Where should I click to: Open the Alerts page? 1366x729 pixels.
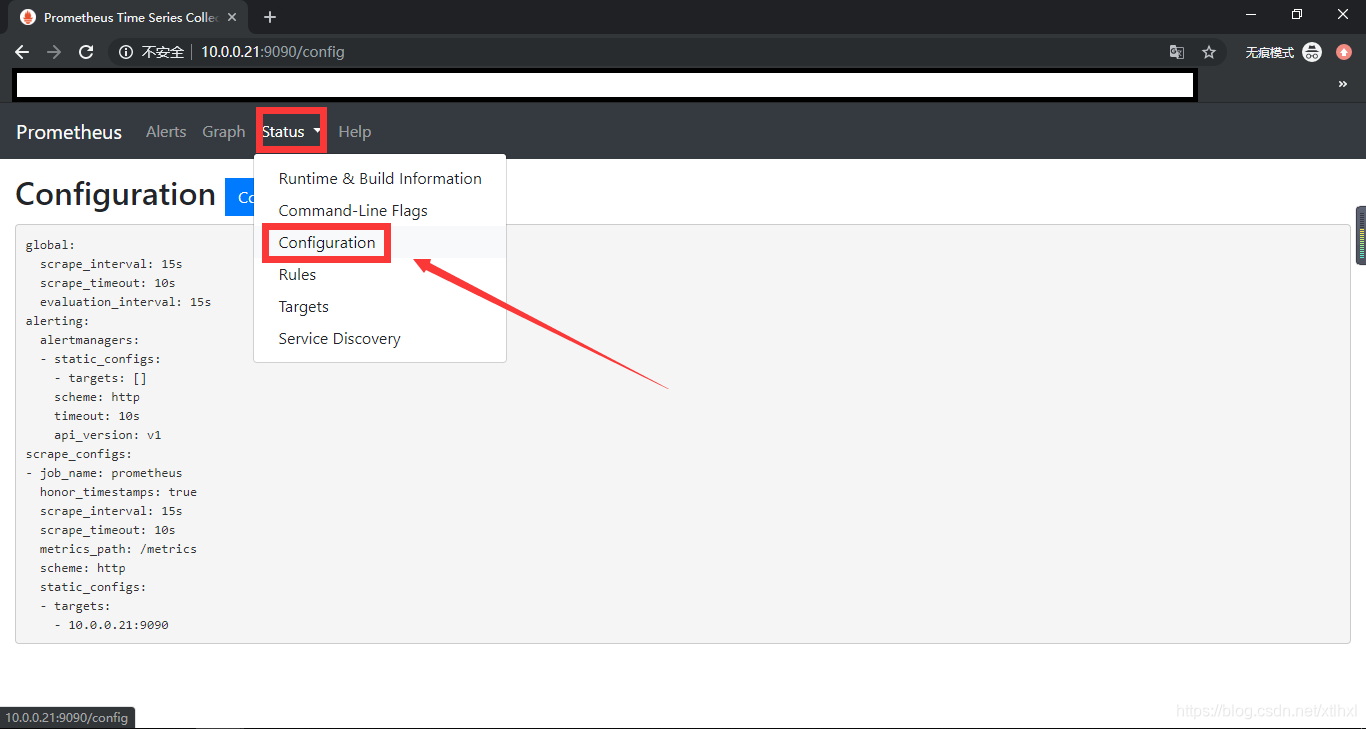pos(166,132)
